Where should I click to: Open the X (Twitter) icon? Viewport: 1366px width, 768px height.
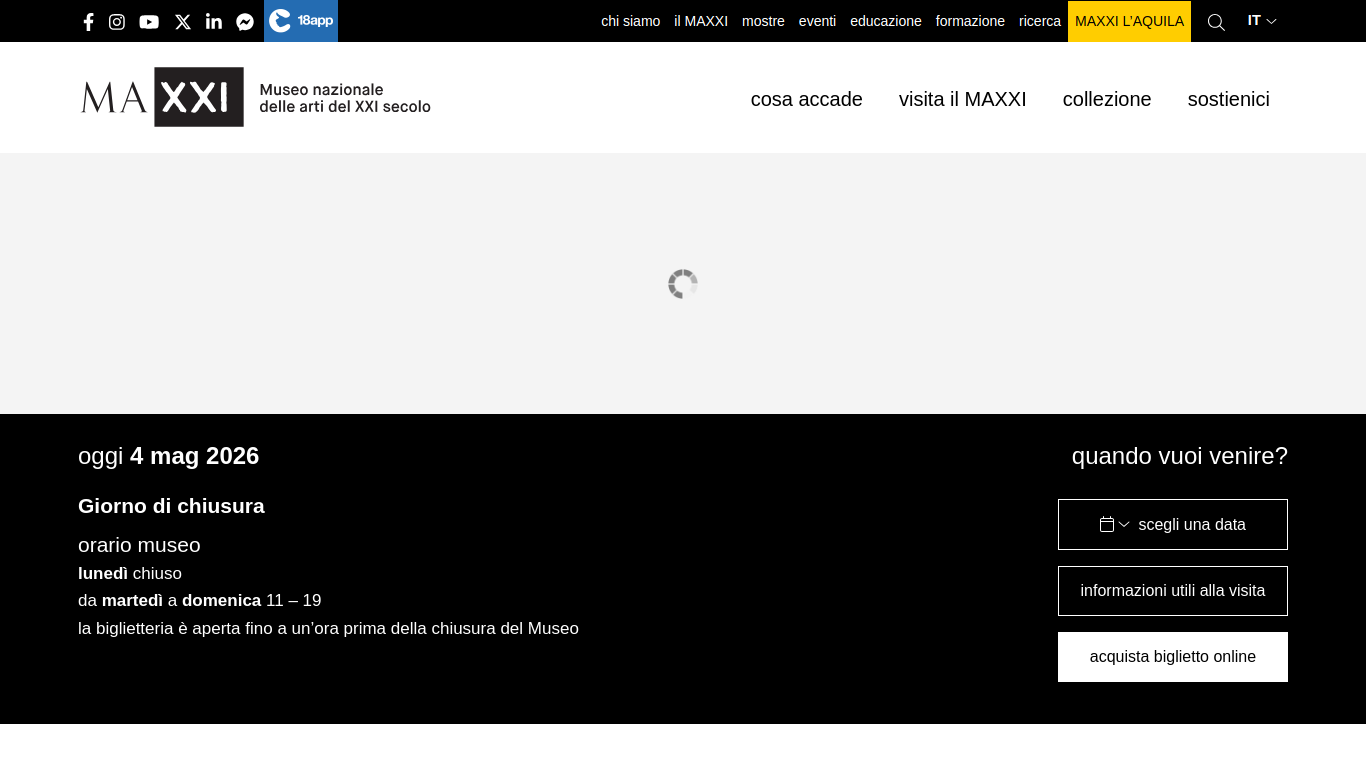tap(183, 22)
